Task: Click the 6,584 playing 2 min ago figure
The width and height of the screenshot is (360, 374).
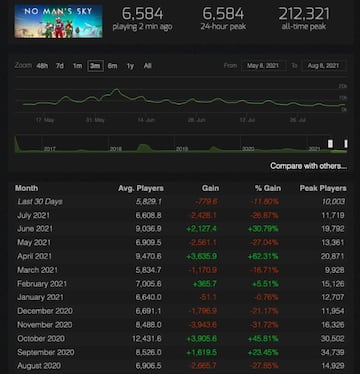Action: [x=143, y=14]
